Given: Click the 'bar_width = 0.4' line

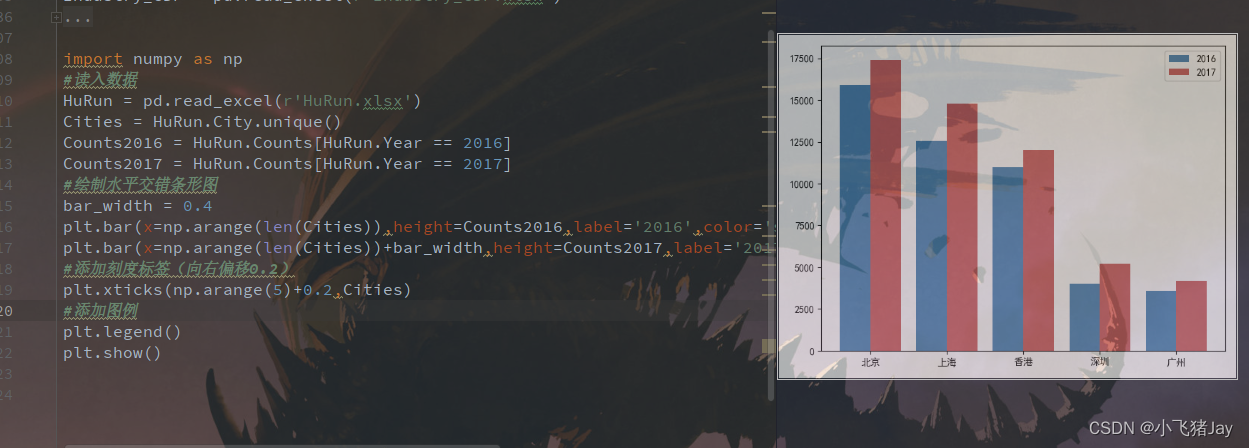Looking at the screenshot, I should (138, 206).
